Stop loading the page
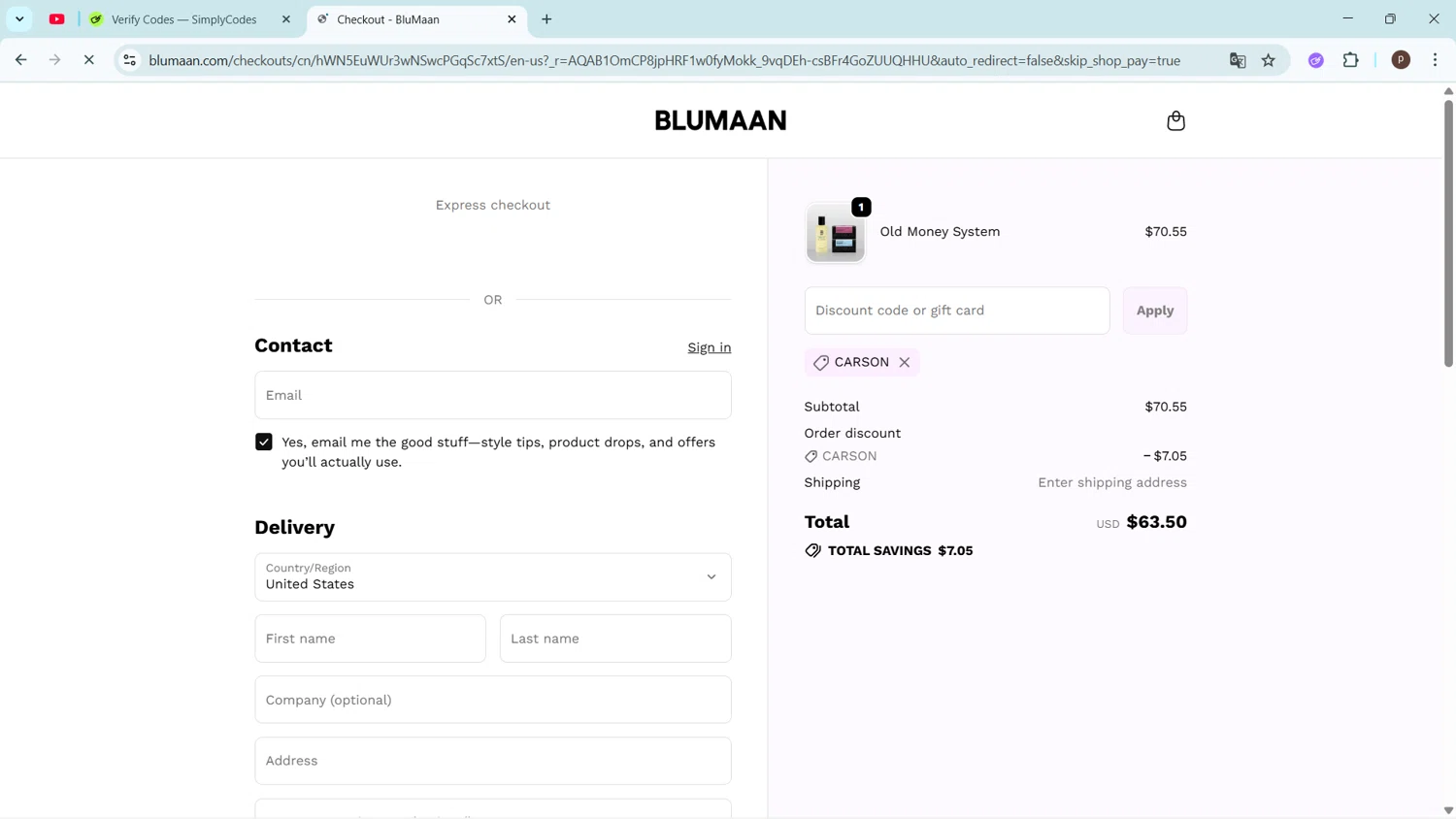 point(88,60)
